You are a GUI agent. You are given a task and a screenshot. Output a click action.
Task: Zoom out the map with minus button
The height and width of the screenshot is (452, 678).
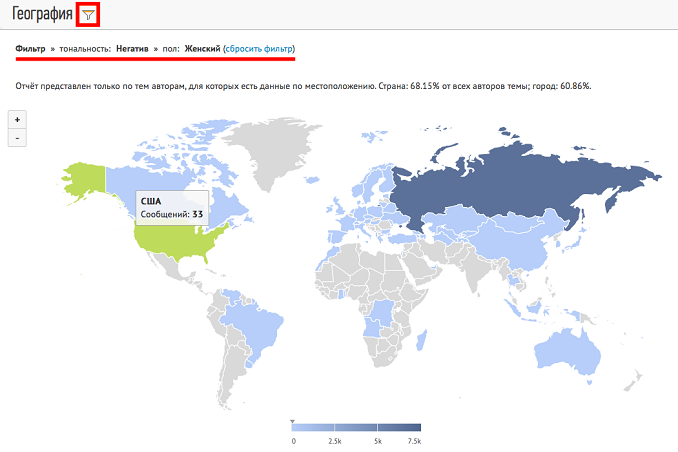pos(17,138)
